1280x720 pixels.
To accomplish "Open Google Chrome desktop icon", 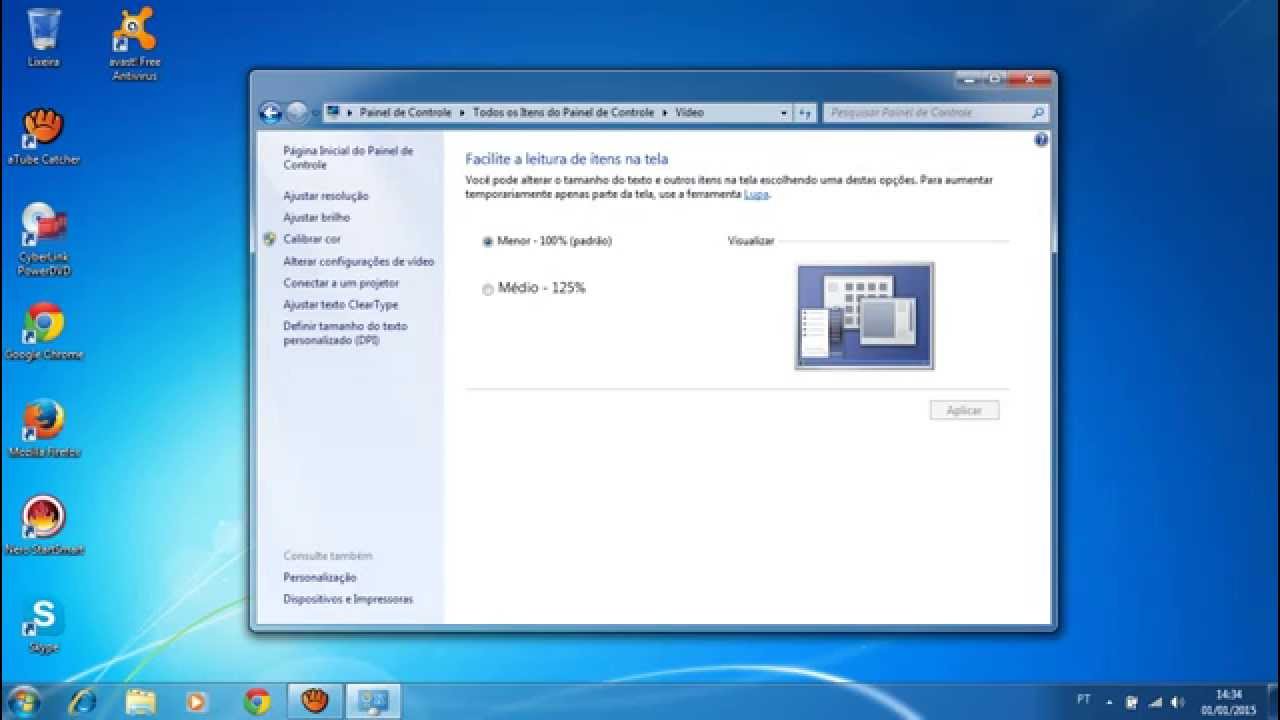I will tap(44, 331).
